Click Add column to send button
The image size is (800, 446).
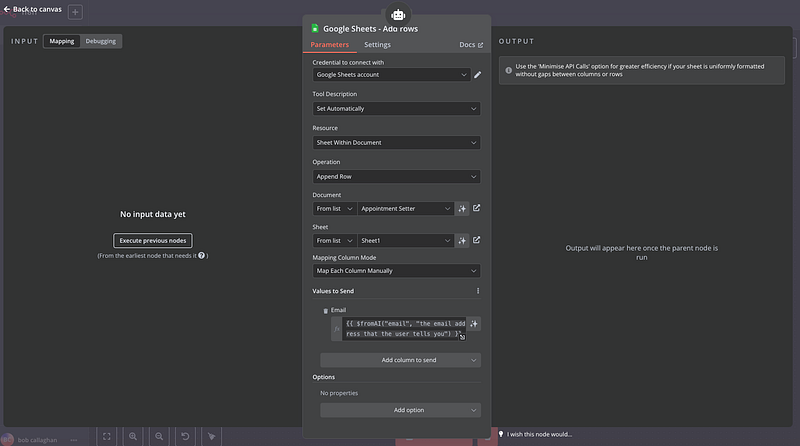pyautogui.click(x=400, y=359)
